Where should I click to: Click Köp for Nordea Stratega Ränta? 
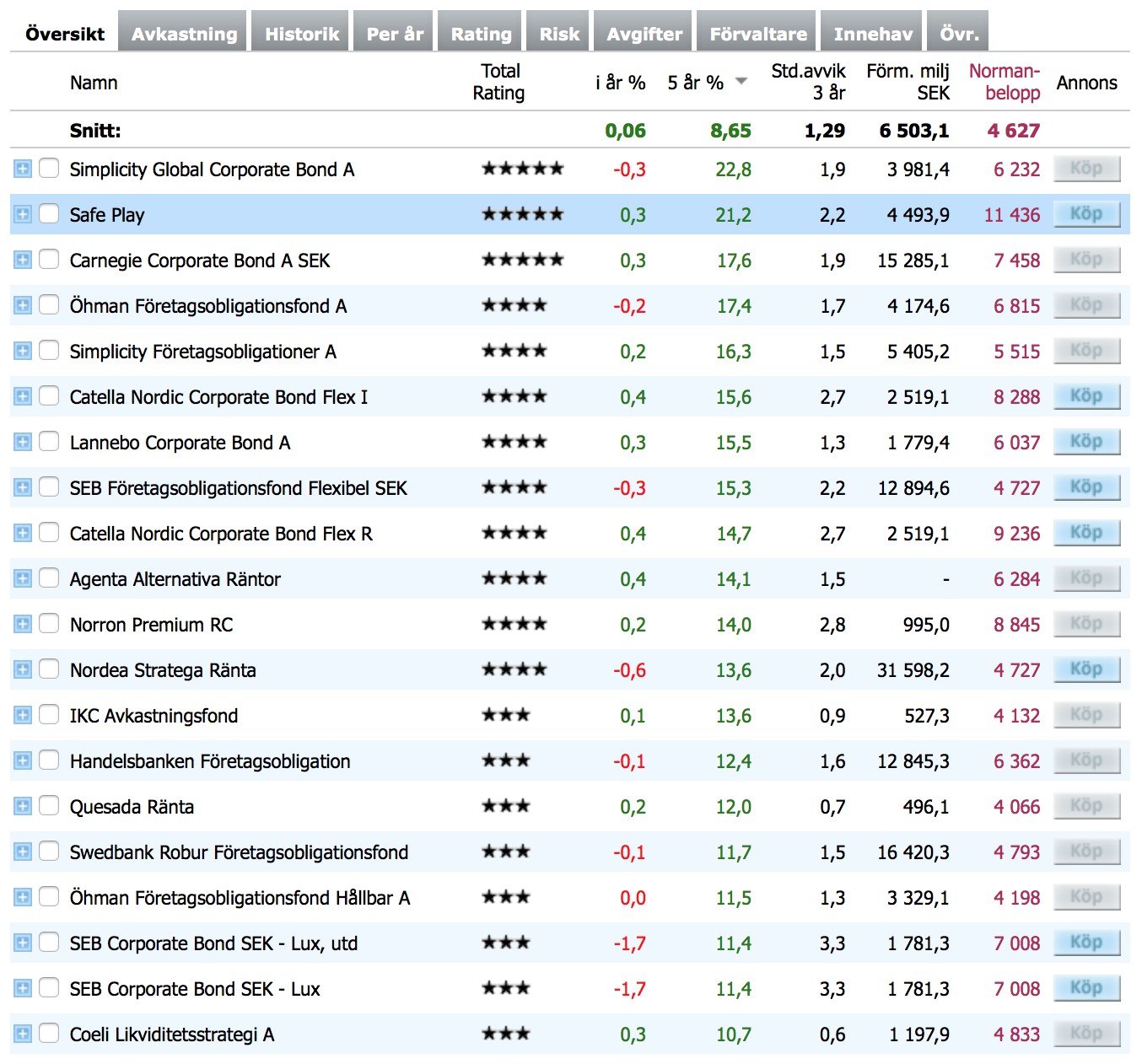click(1086, 669)
